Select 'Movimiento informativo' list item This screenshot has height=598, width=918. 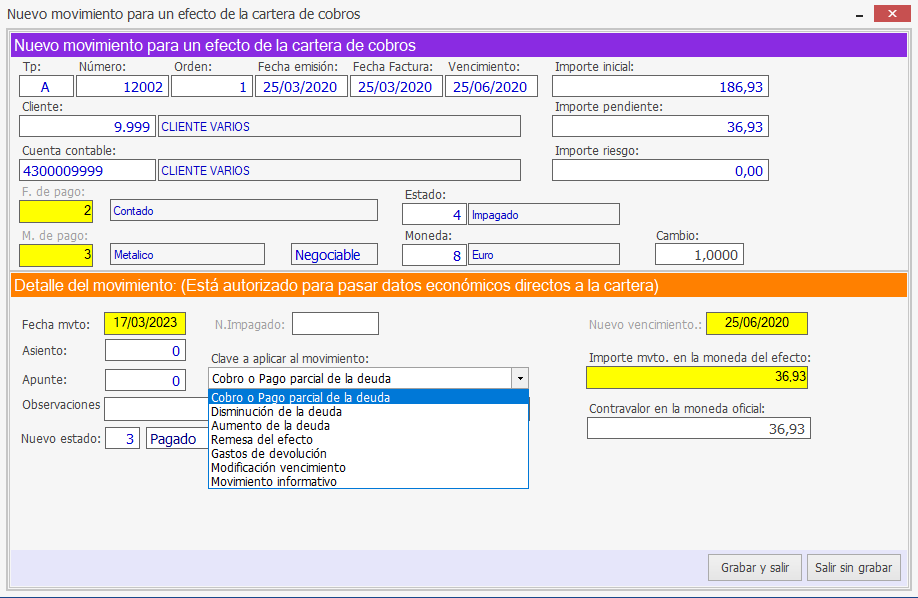point(274,481)
